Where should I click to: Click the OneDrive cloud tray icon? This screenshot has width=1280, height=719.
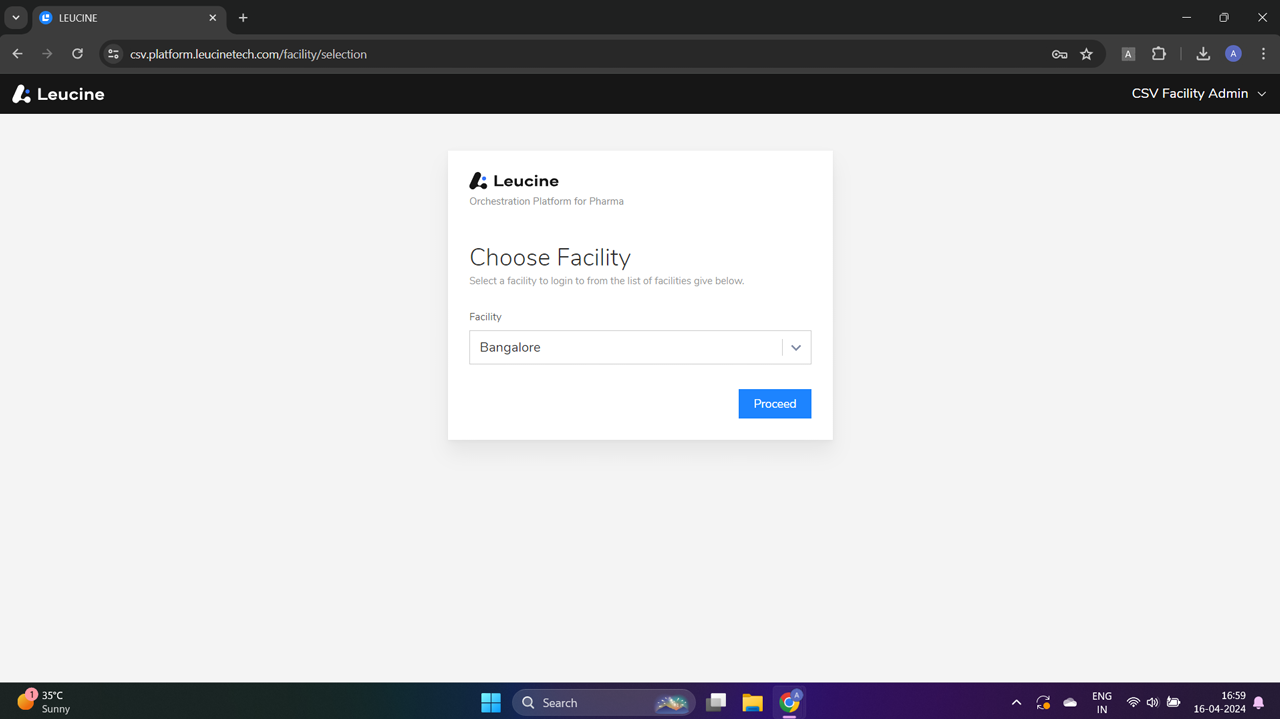point(1070,703)
